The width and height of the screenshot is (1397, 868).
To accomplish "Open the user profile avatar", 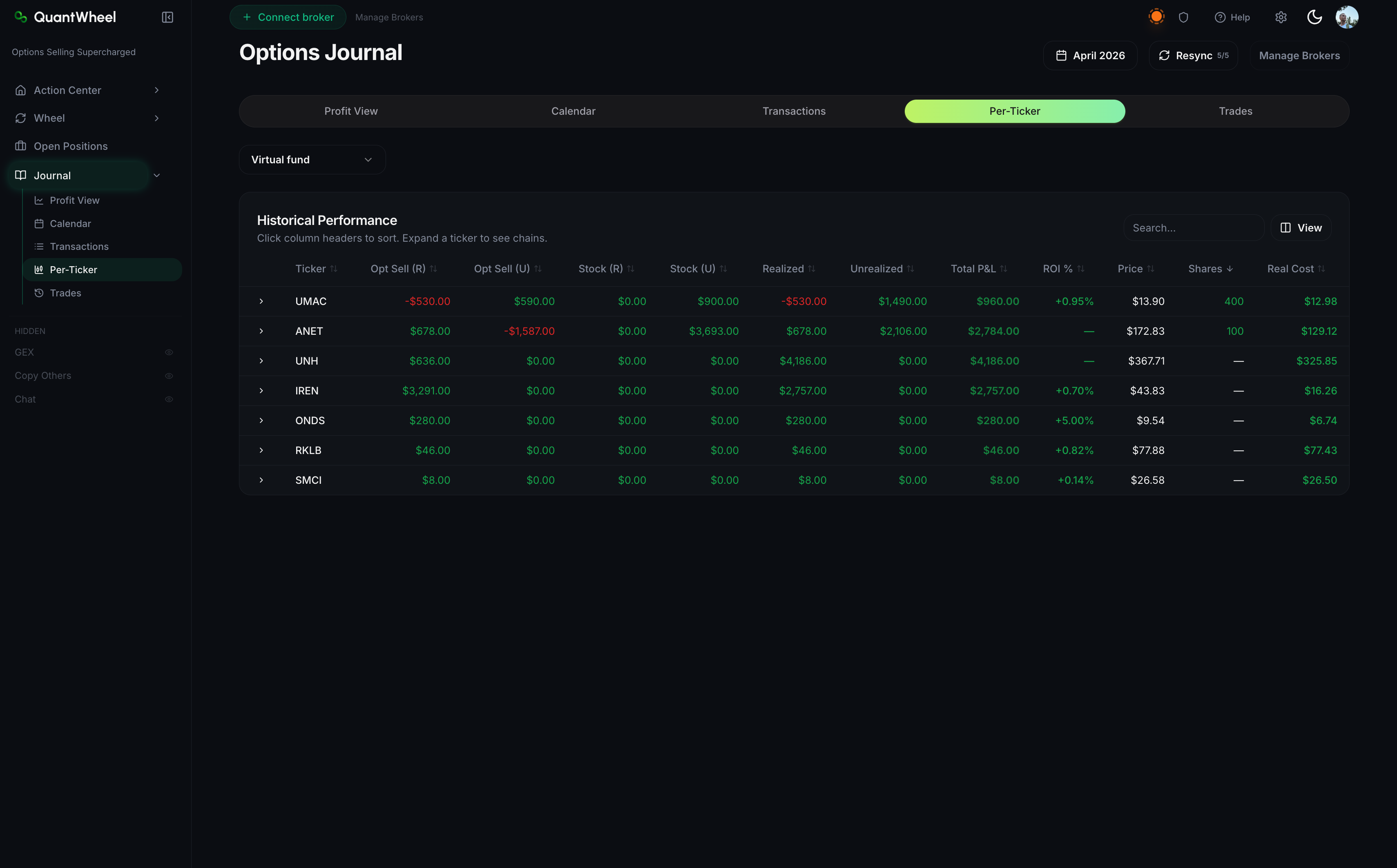I will 1346,17.
